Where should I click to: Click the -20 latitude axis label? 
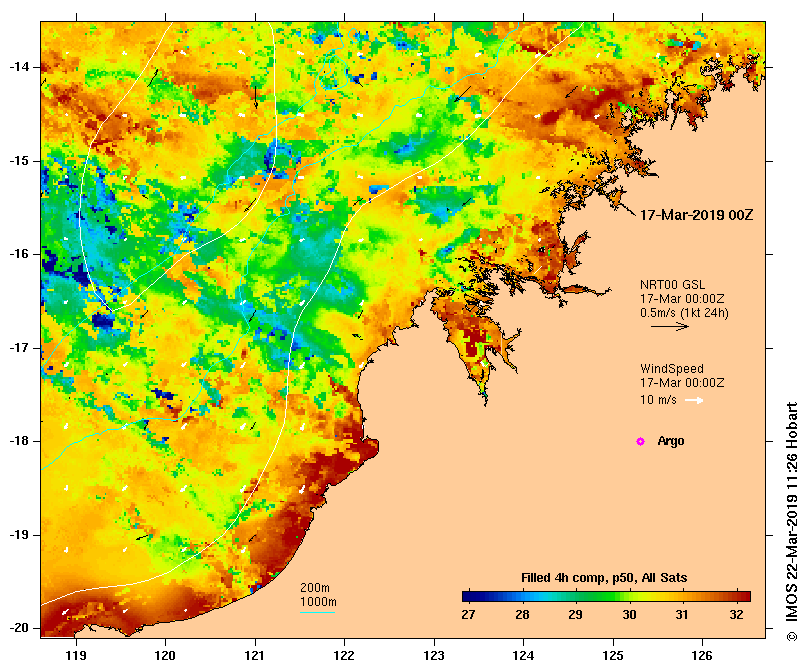[x=19, y=629]
